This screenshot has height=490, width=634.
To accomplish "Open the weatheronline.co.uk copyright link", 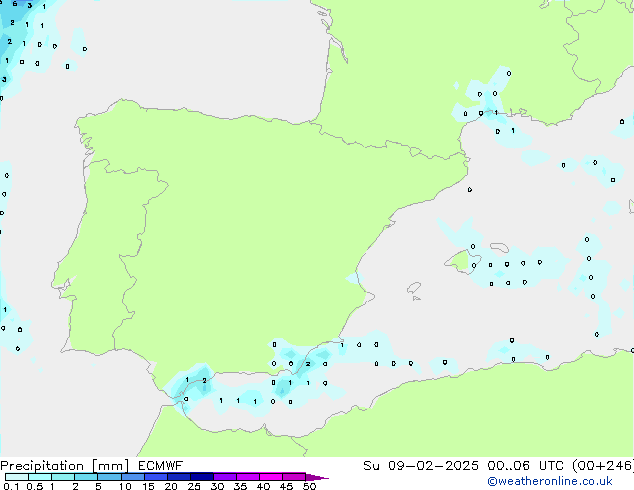I will [x=550, y=481].
